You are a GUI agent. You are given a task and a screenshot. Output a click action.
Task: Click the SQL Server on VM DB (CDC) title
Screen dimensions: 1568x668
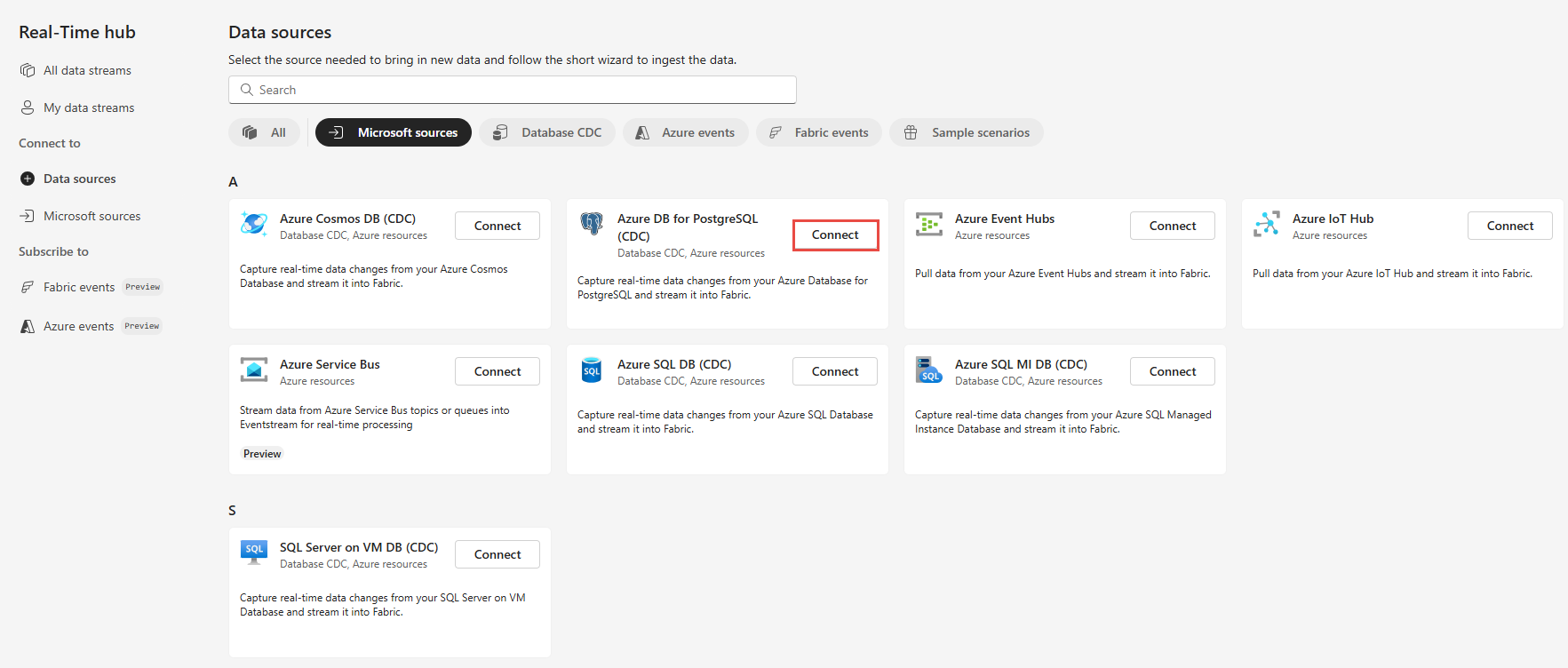359,547
